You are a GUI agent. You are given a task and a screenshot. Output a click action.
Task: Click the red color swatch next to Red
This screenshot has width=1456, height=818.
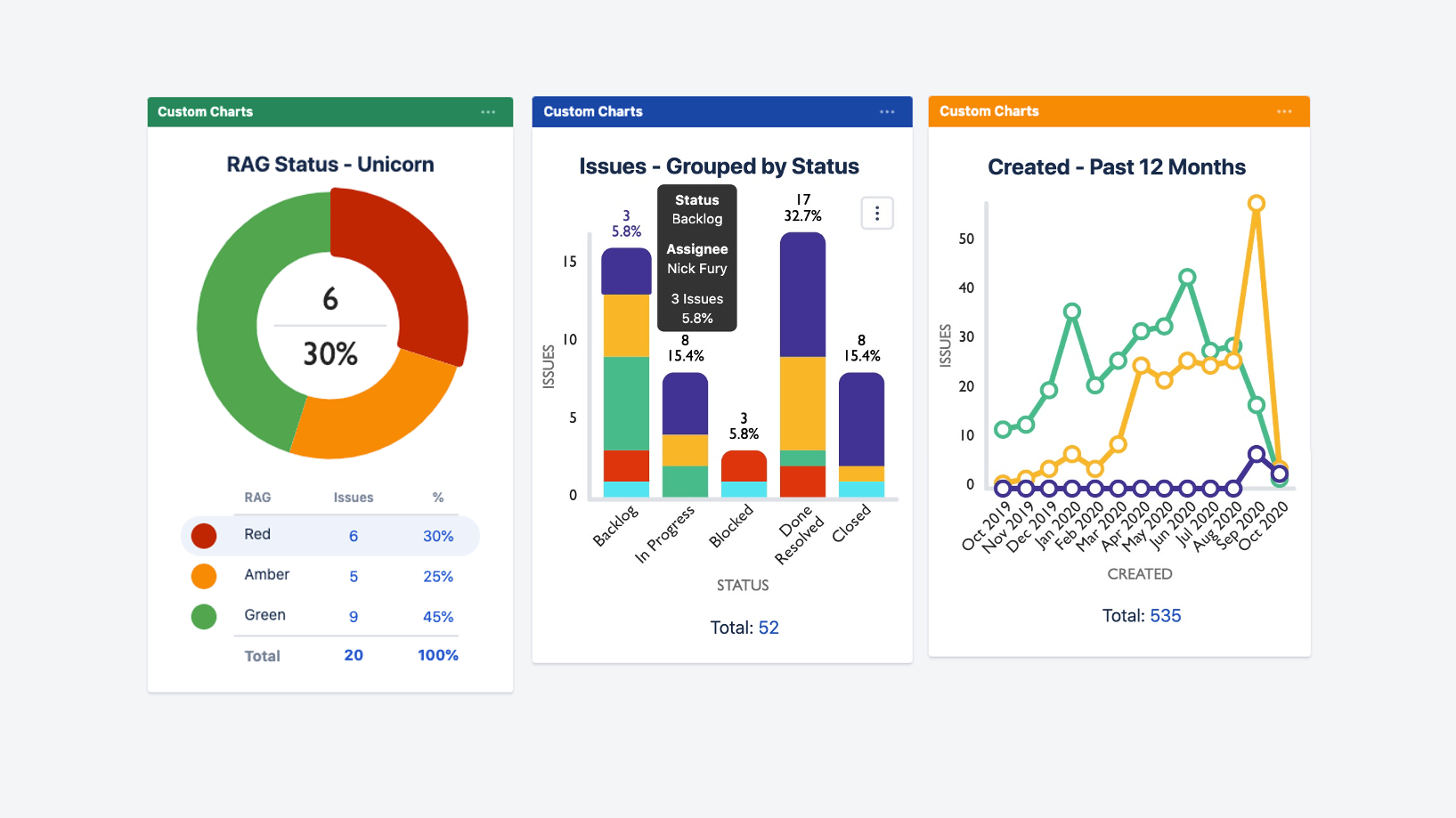[204, 535]
